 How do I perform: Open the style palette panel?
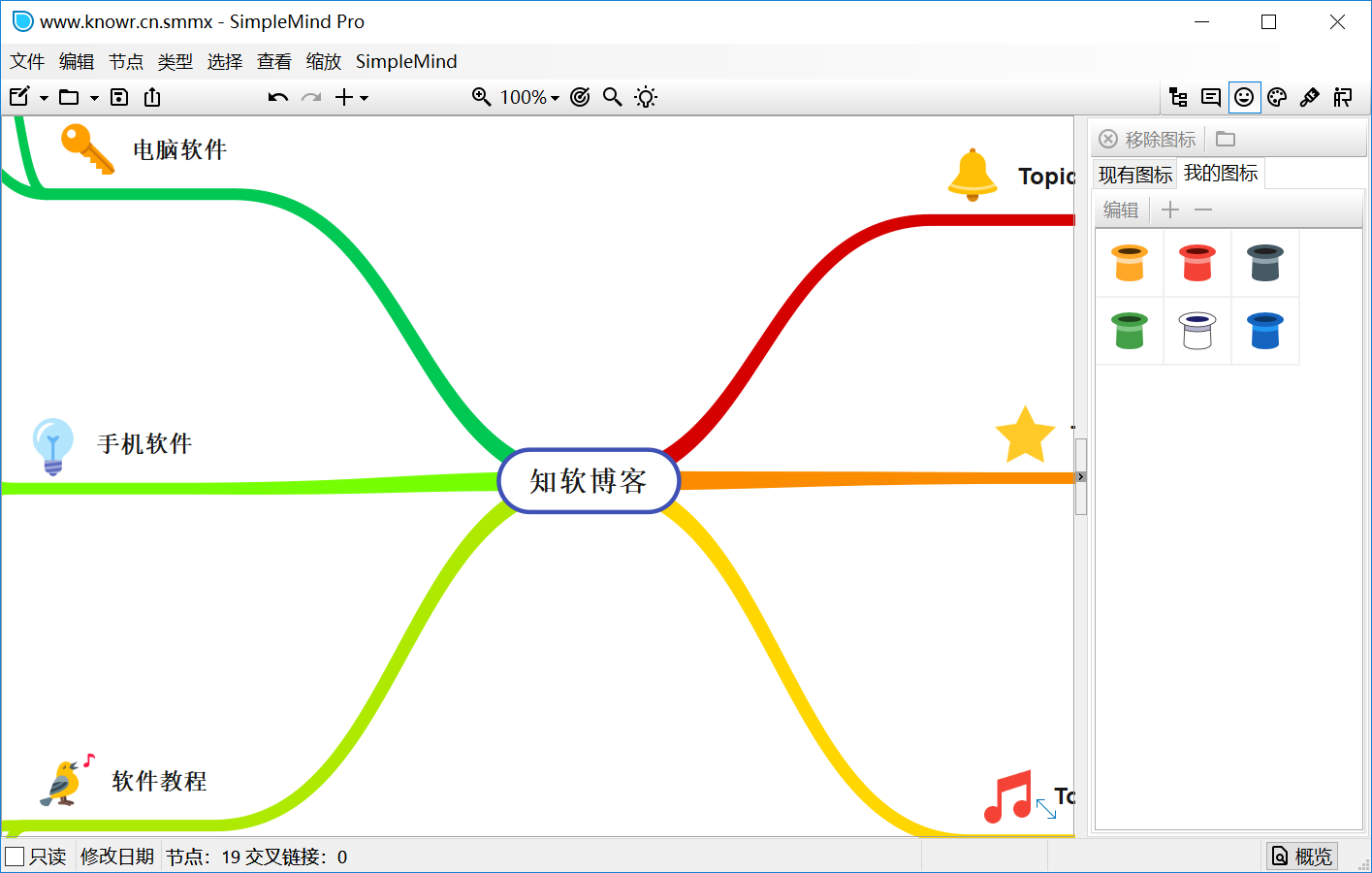(x=1277, y=97)
